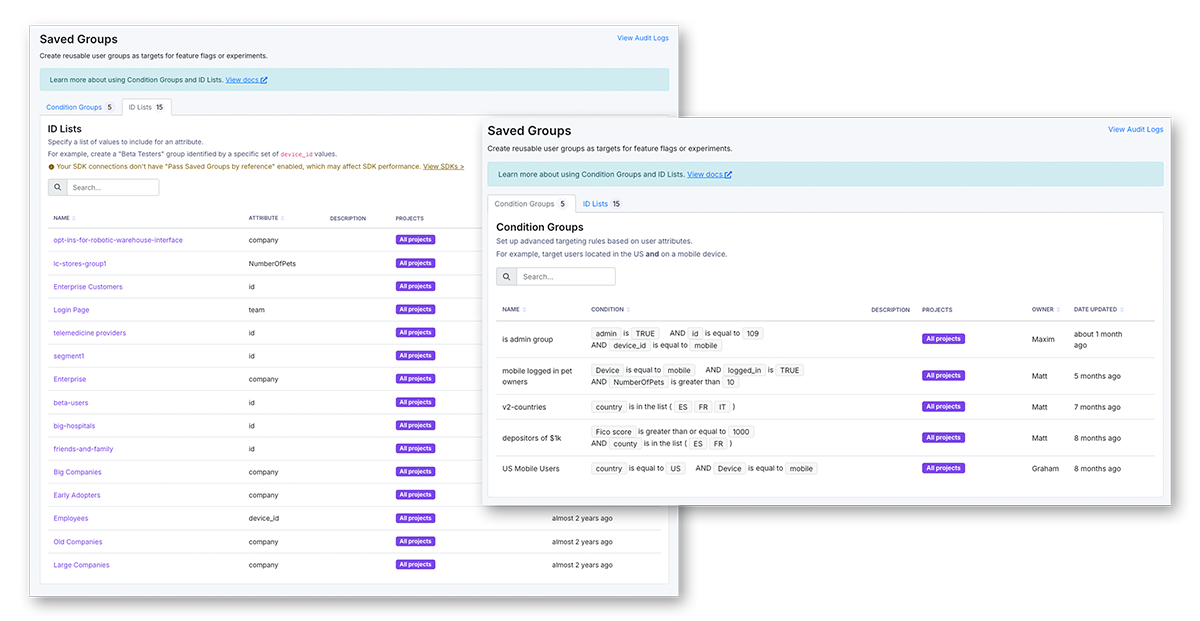
Task: Click 'device_id' attribute in Employees row
Action: (x=264, y=518)
